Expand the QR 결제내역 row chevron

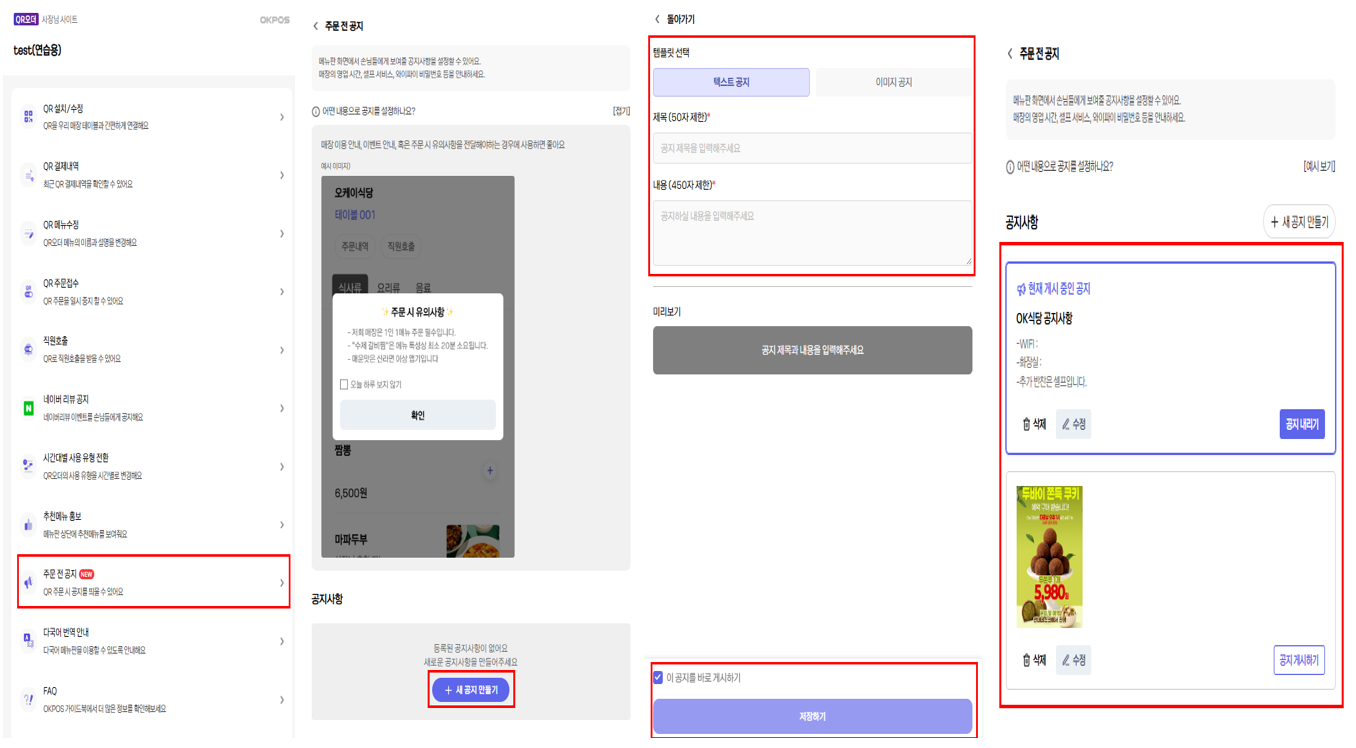(282, 175)
